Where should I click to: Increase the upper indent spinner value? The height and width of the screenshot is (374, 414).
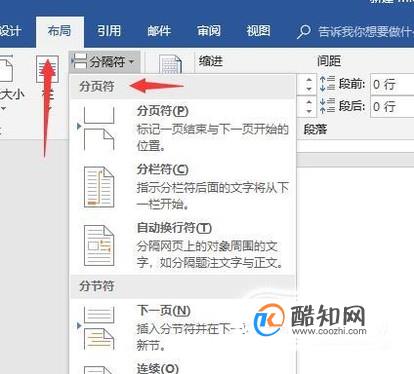point(309,80)
